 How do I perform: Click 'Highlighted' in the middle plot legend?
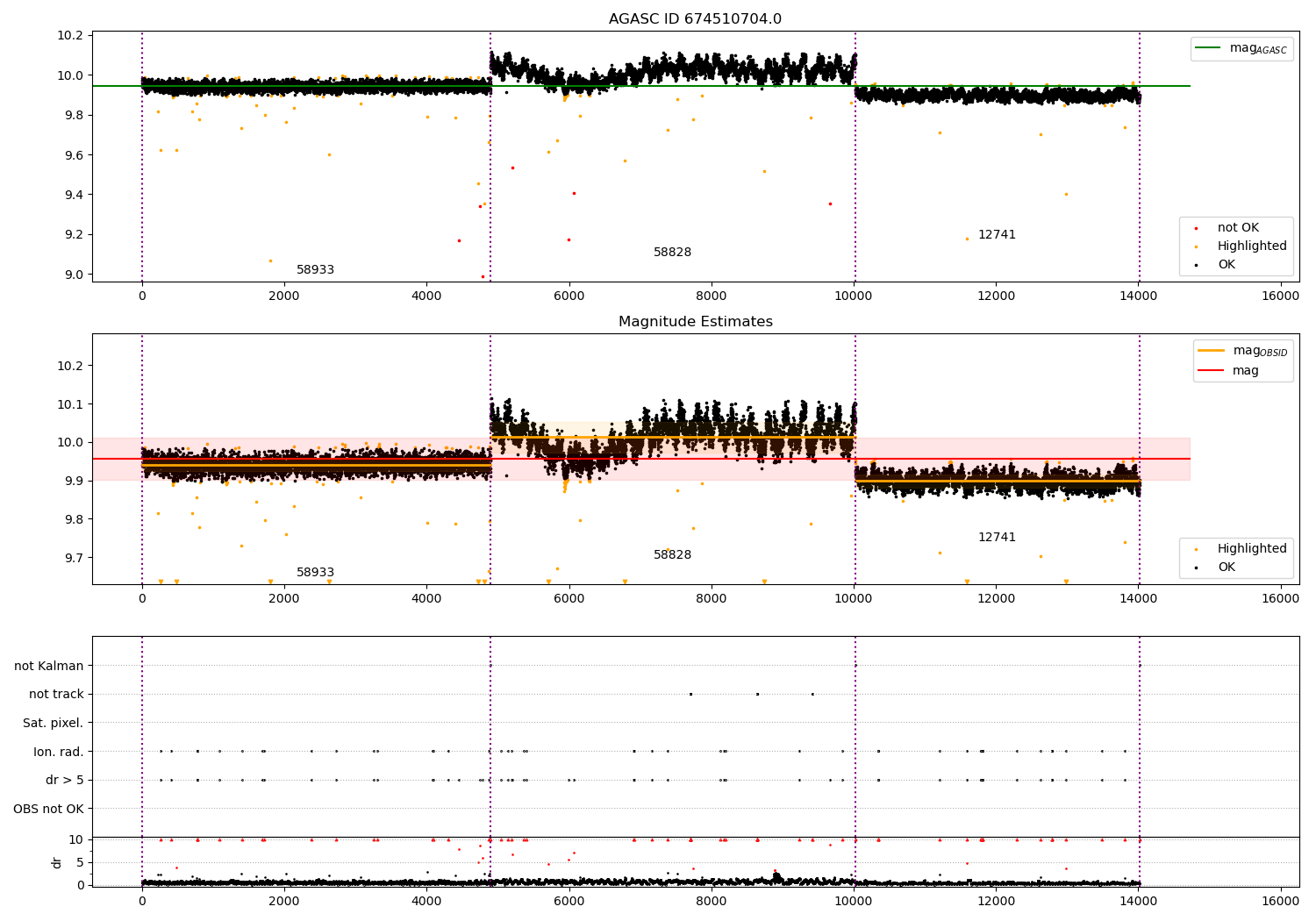(x=1252, y=549)
